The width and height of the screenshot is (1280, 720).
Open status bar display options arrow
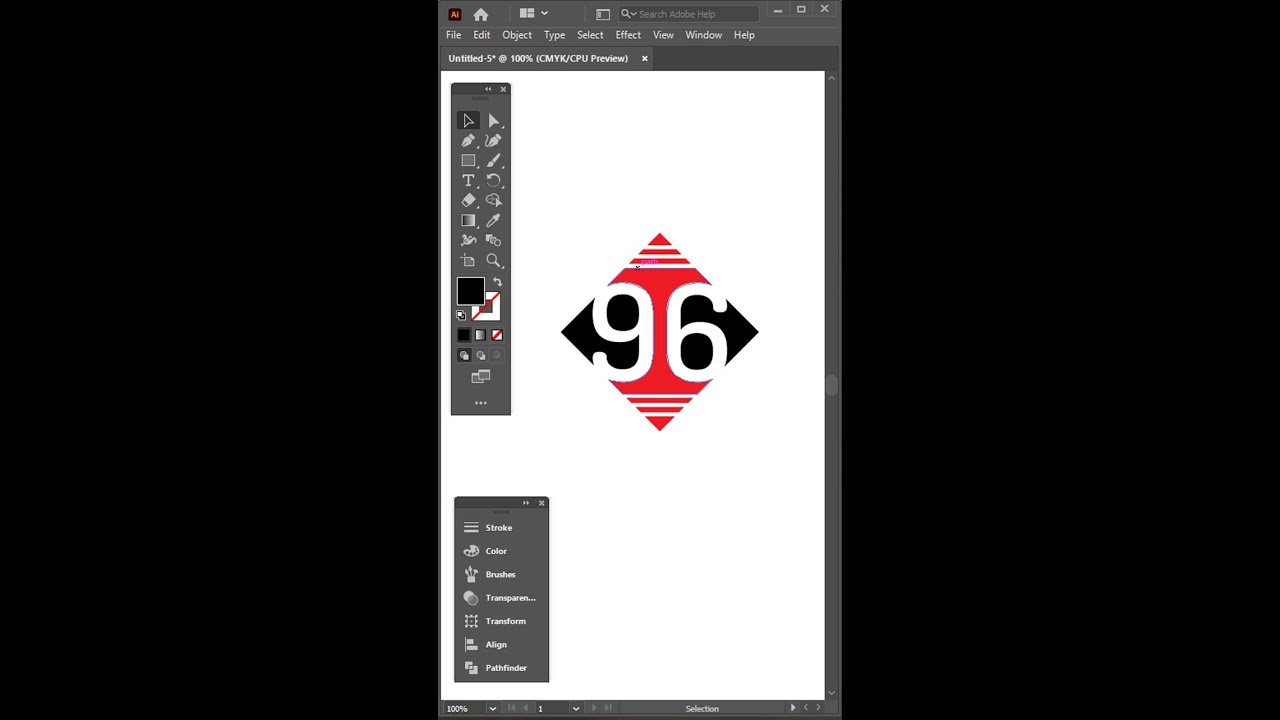(x=793, y=708)
